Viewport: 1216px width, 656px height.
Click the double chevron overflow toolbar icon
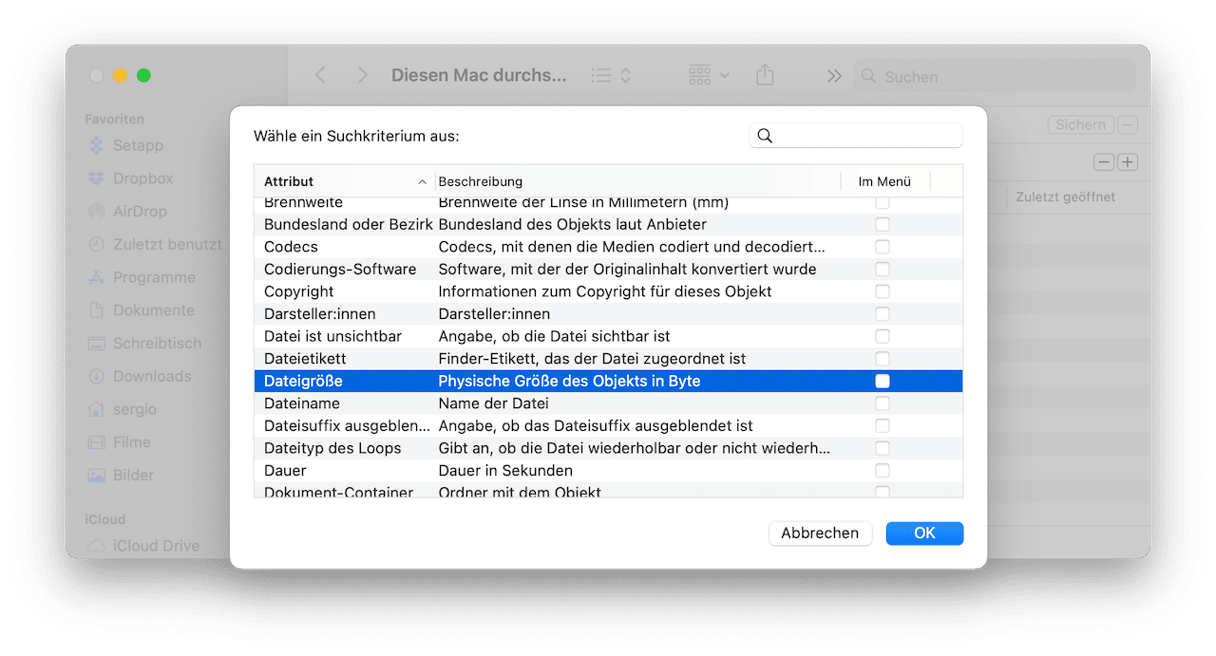tap(833, 76)
